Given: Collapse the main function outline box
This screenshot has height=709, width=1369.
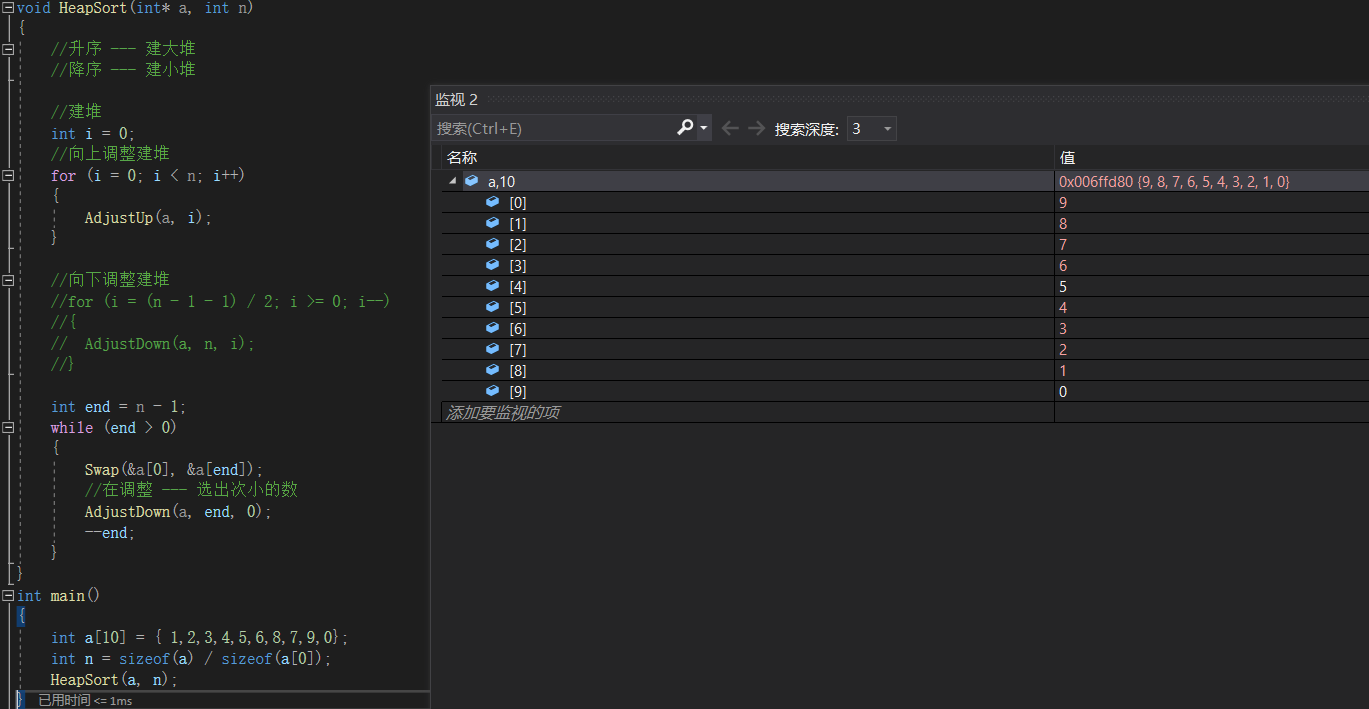Looking at the screenshot, I should pos(8,595).
